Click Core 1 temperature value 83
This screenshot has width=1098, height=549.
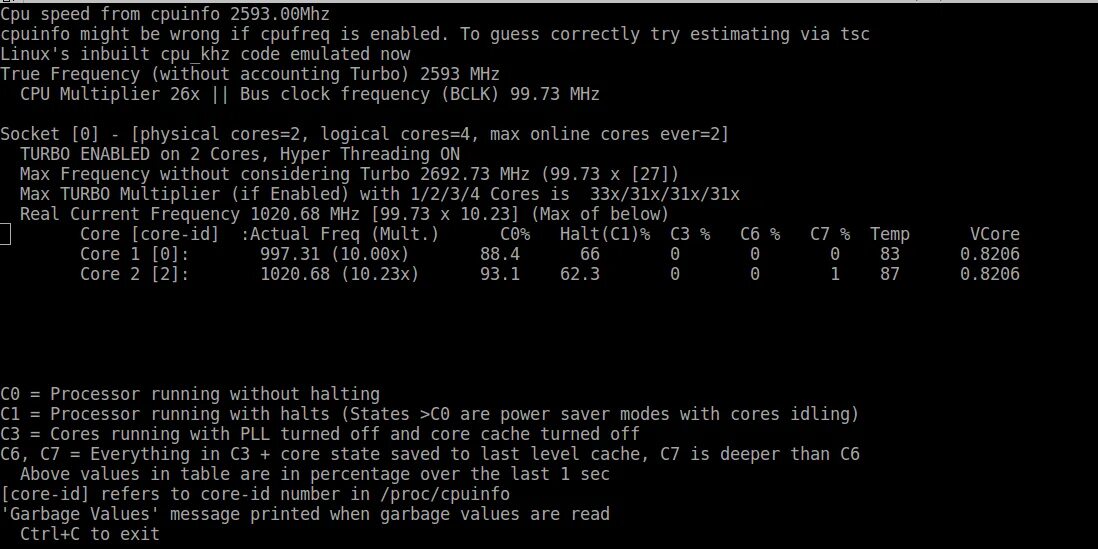[x=889, y=254]
